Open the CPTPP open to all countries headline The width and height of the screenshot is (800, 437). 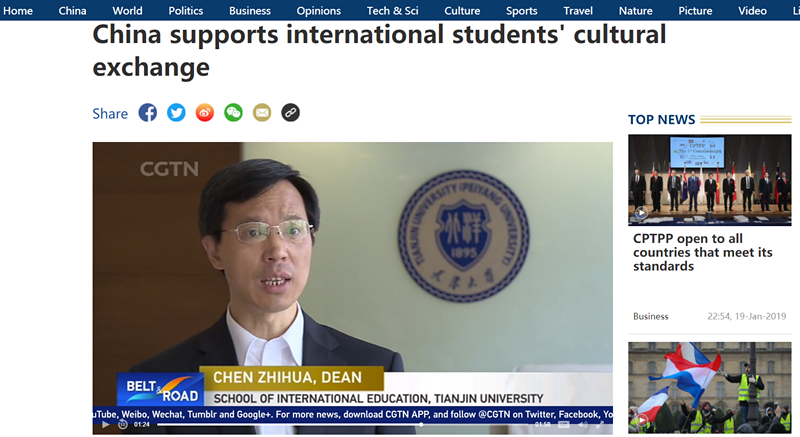click(x=703, y=252)
